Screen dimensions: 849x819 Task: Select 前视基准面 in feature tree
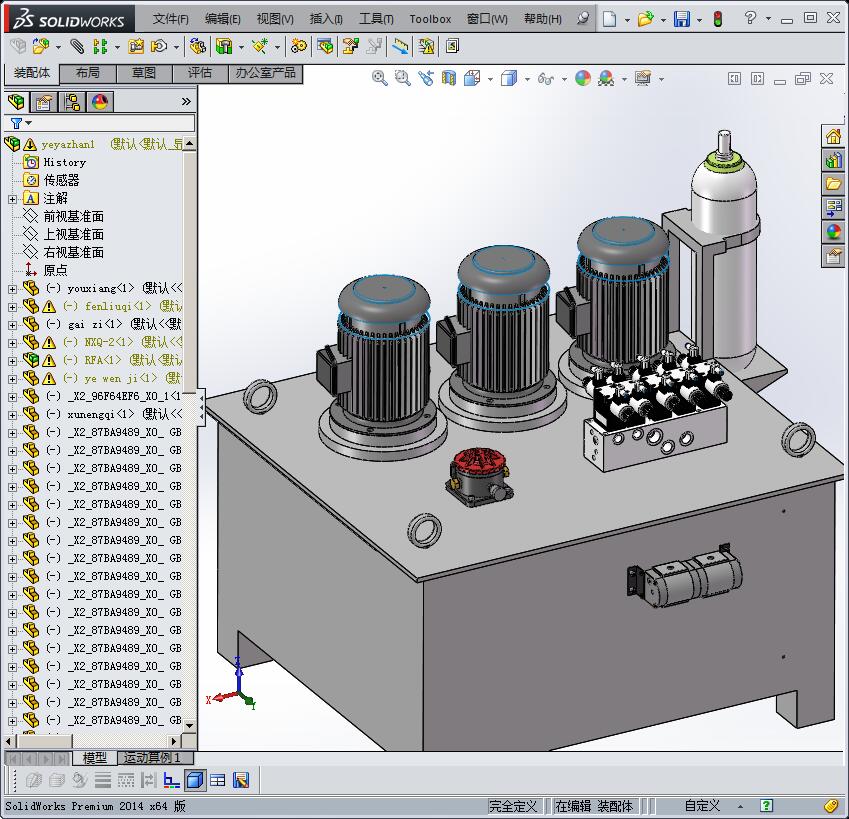coord(73,216)
